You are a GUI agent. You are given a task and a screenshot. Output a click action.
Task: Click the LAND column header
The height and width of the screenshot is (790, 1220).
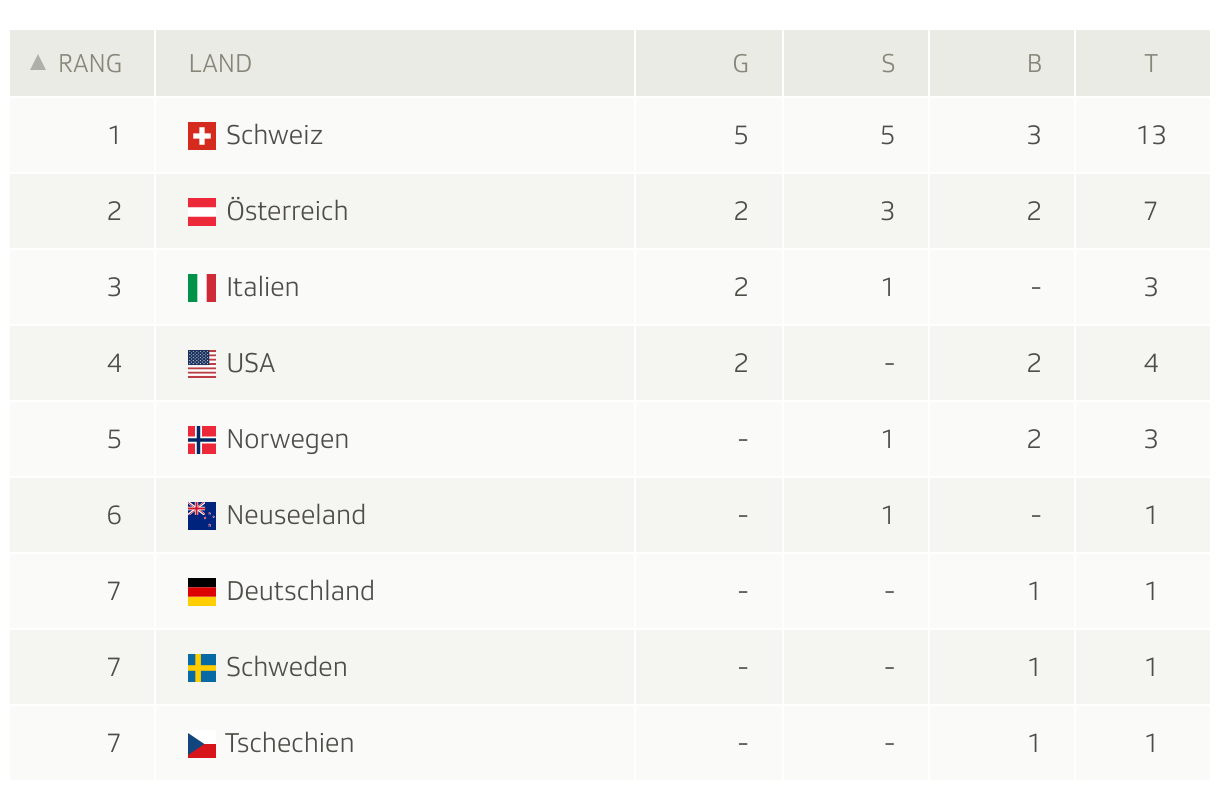[220, 62]
